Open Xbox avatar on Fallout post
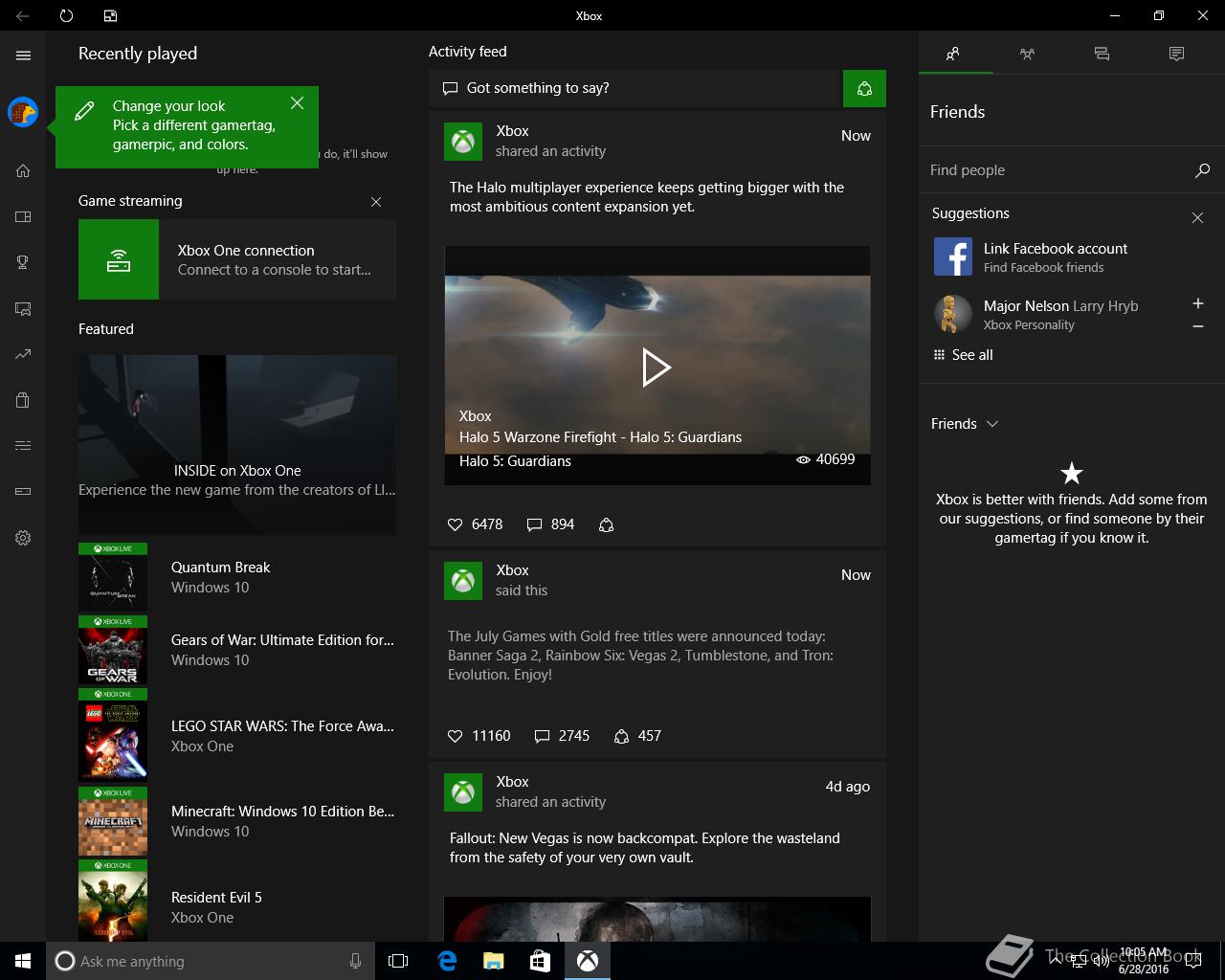 pyautogui.click(x=463, y=792)
